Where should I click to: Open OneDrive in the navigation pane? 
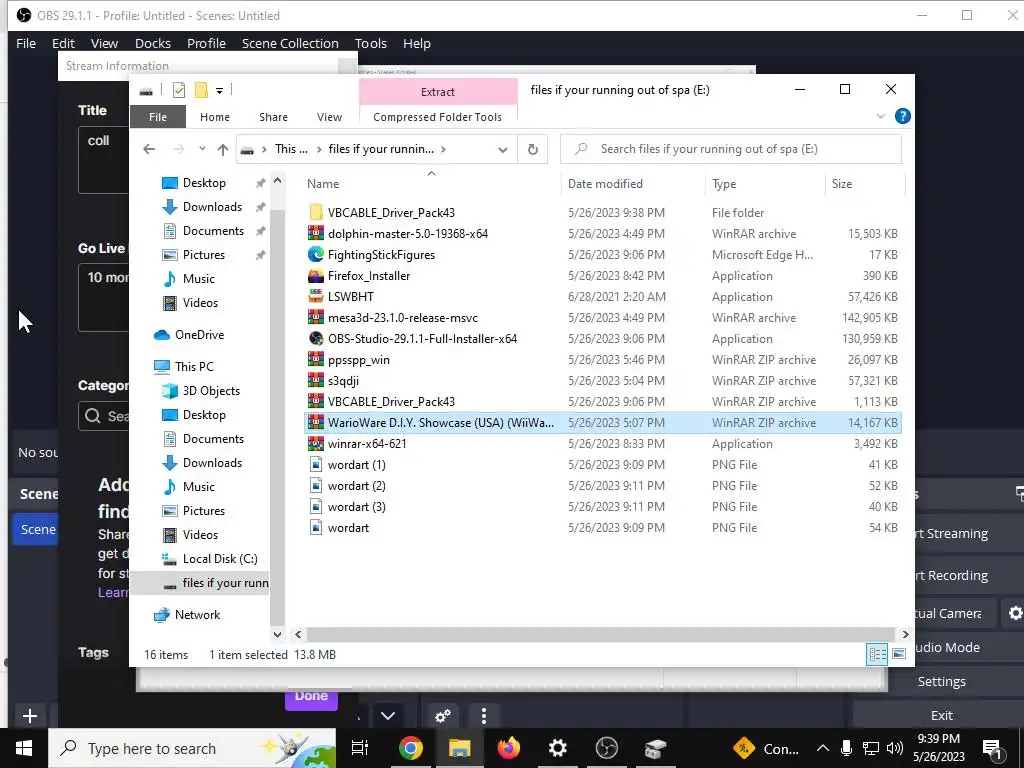199,334
